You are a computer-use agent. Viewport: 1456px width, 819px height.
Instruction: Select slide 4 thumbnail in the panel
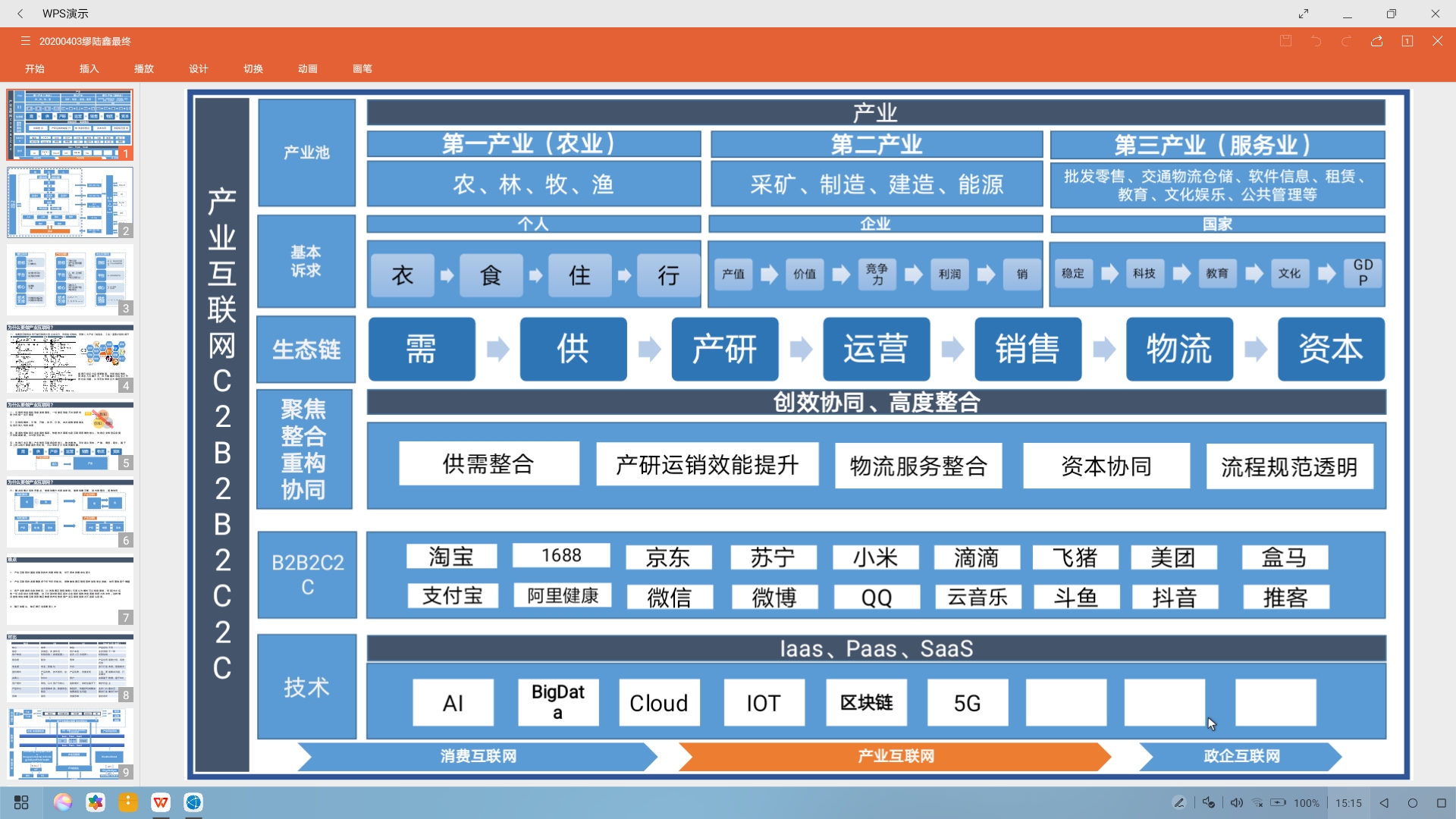click(x=70, y=358)
